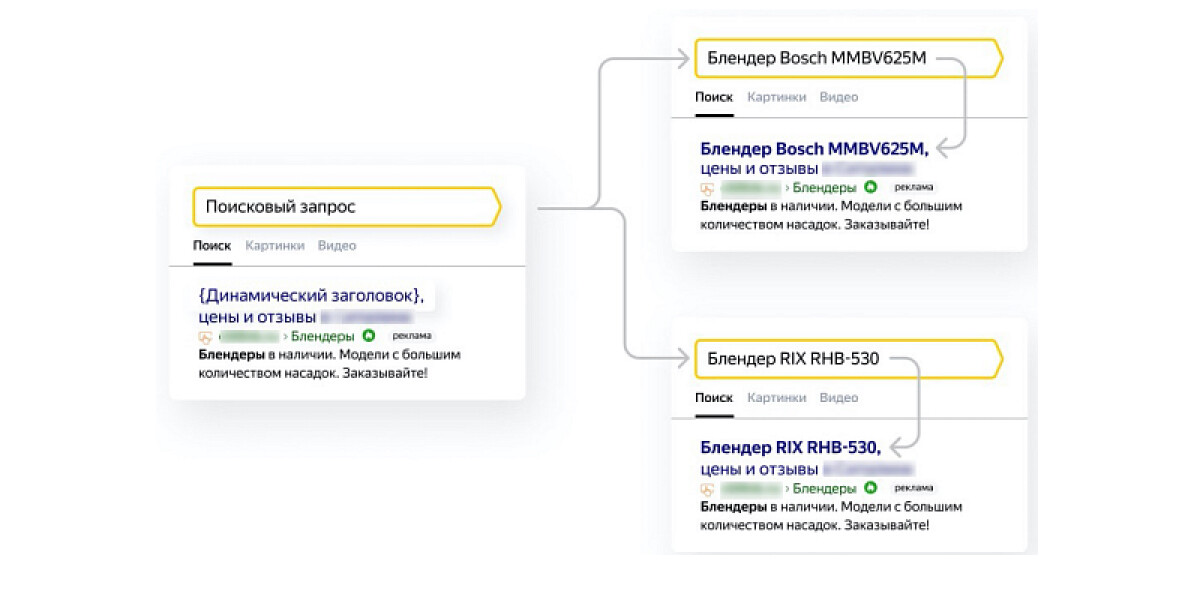This screenshot has width=1194, height=600.
Task: Click 'Блендеры' breadcrumb in RIX ad
Action: point(825,488)
